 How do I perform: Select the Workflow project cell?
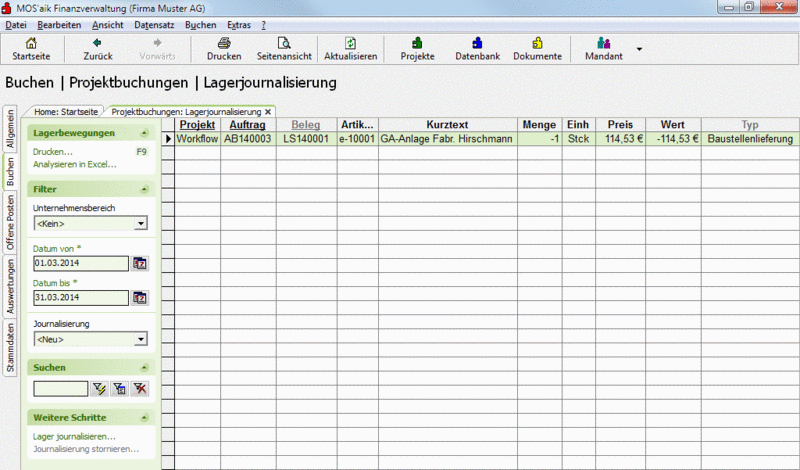197,139
